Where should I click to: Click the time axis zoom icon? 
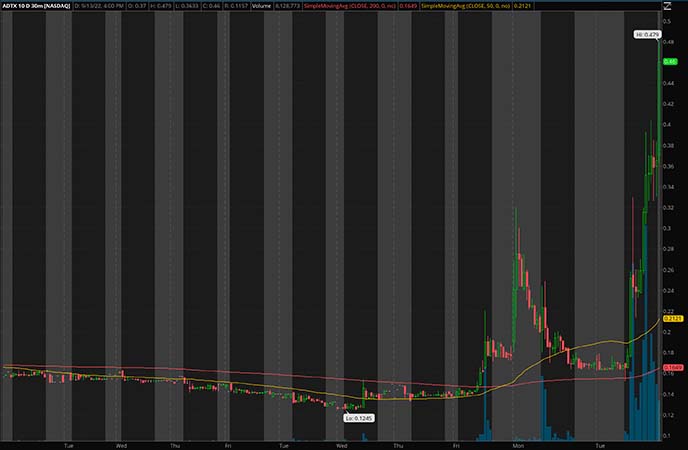coord(677,443)
